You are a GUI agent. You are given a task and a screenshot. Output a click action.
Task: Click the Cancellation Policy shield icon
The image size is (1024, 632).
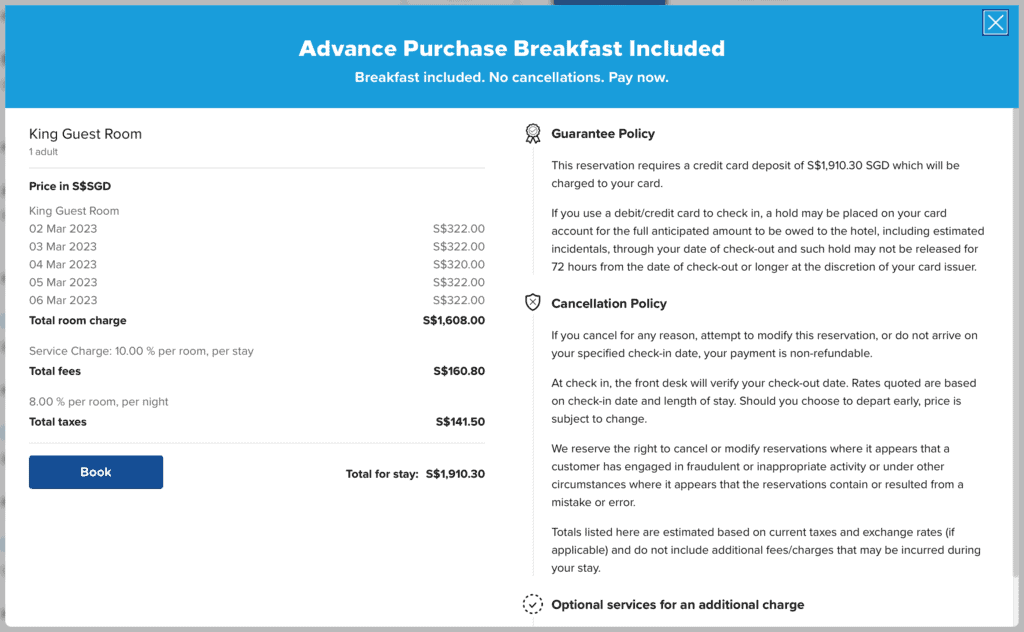[532, 303]
